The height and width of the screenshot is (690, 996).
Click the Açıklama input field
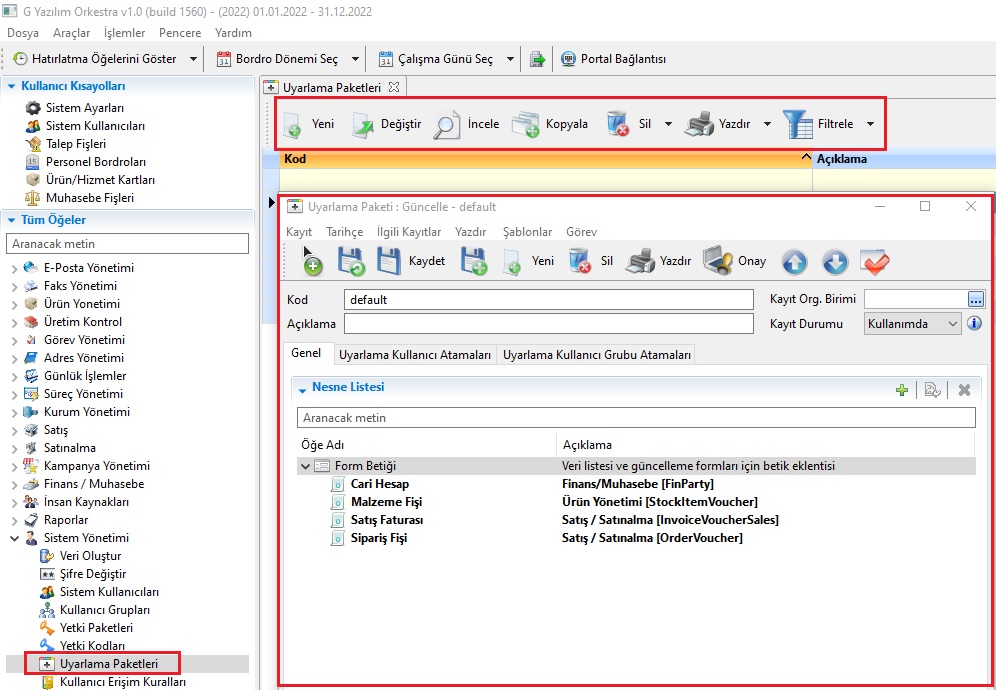pos(548,324)
